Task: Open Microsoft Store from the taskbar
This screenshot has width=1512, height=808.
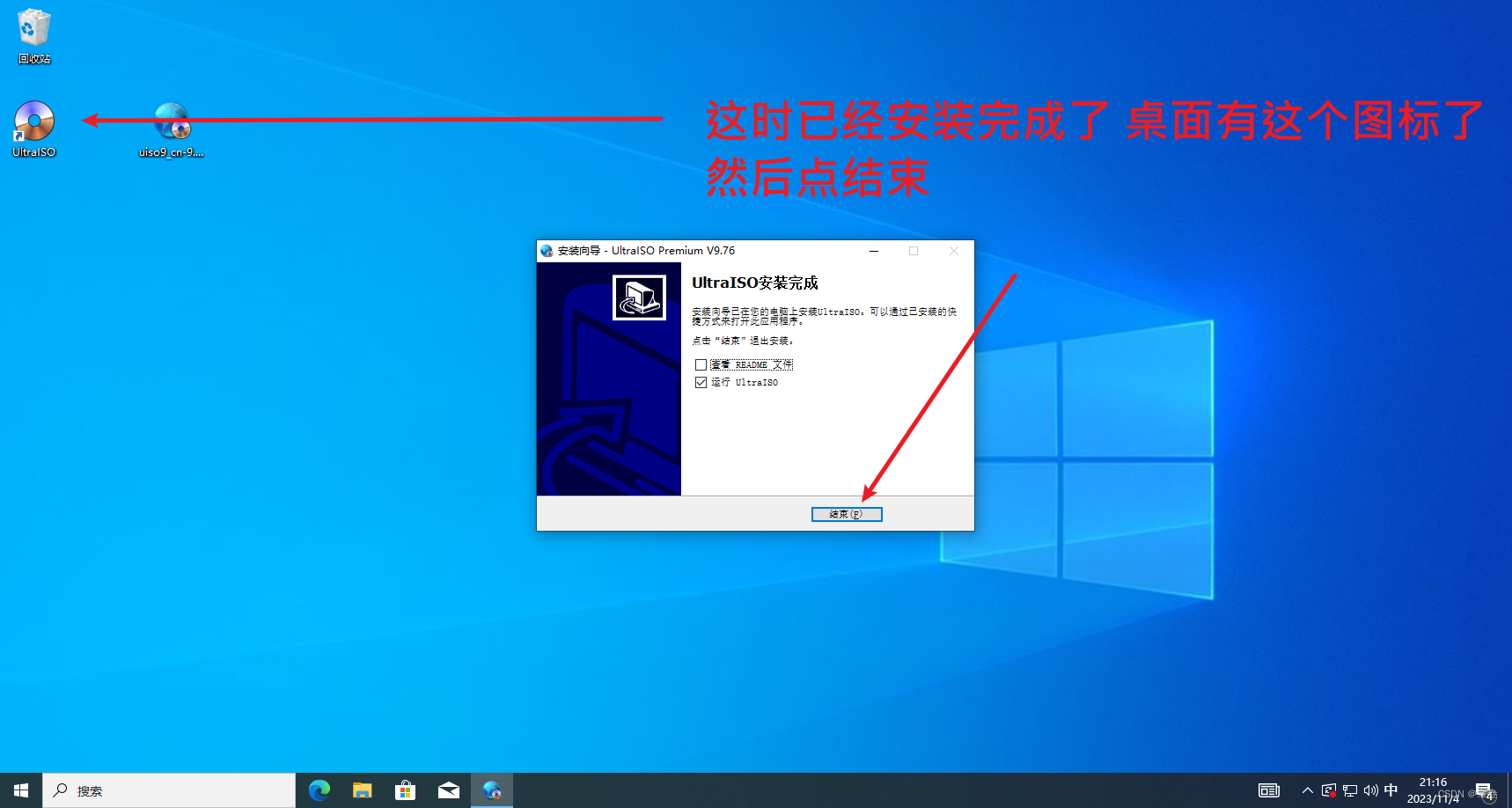Action: click(405, 790)
